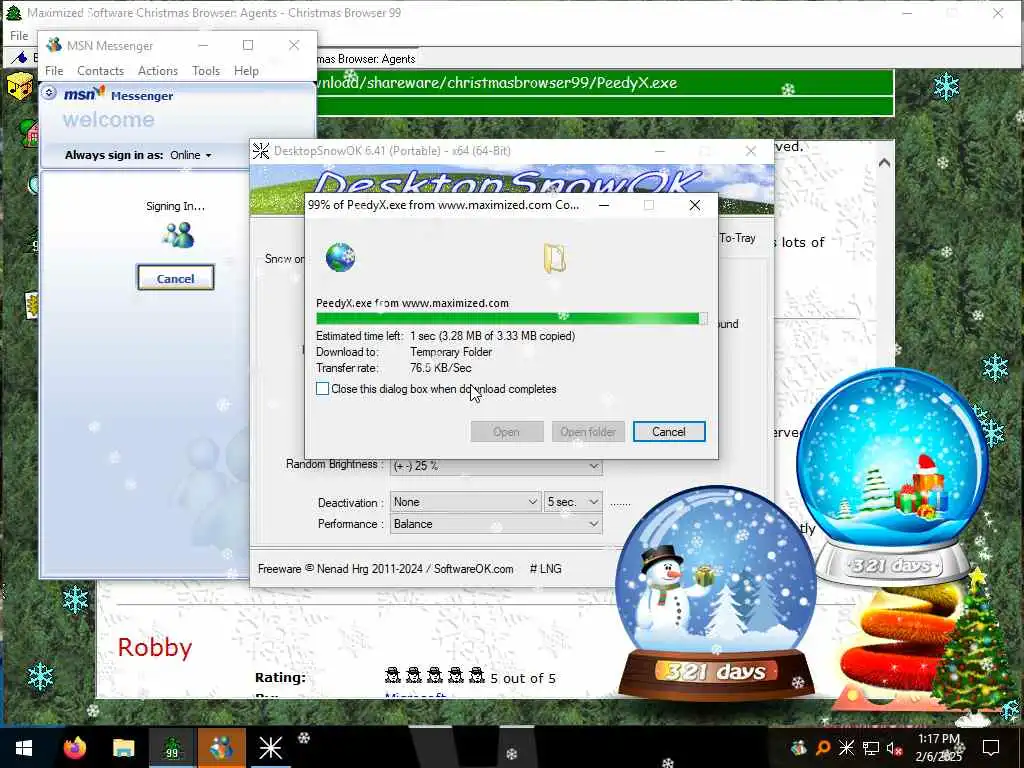Click the MSN buddies icon under Signing In
The width and height of the screenshot is (1024, 768).
pyautogui.click(x=178, y=235)
